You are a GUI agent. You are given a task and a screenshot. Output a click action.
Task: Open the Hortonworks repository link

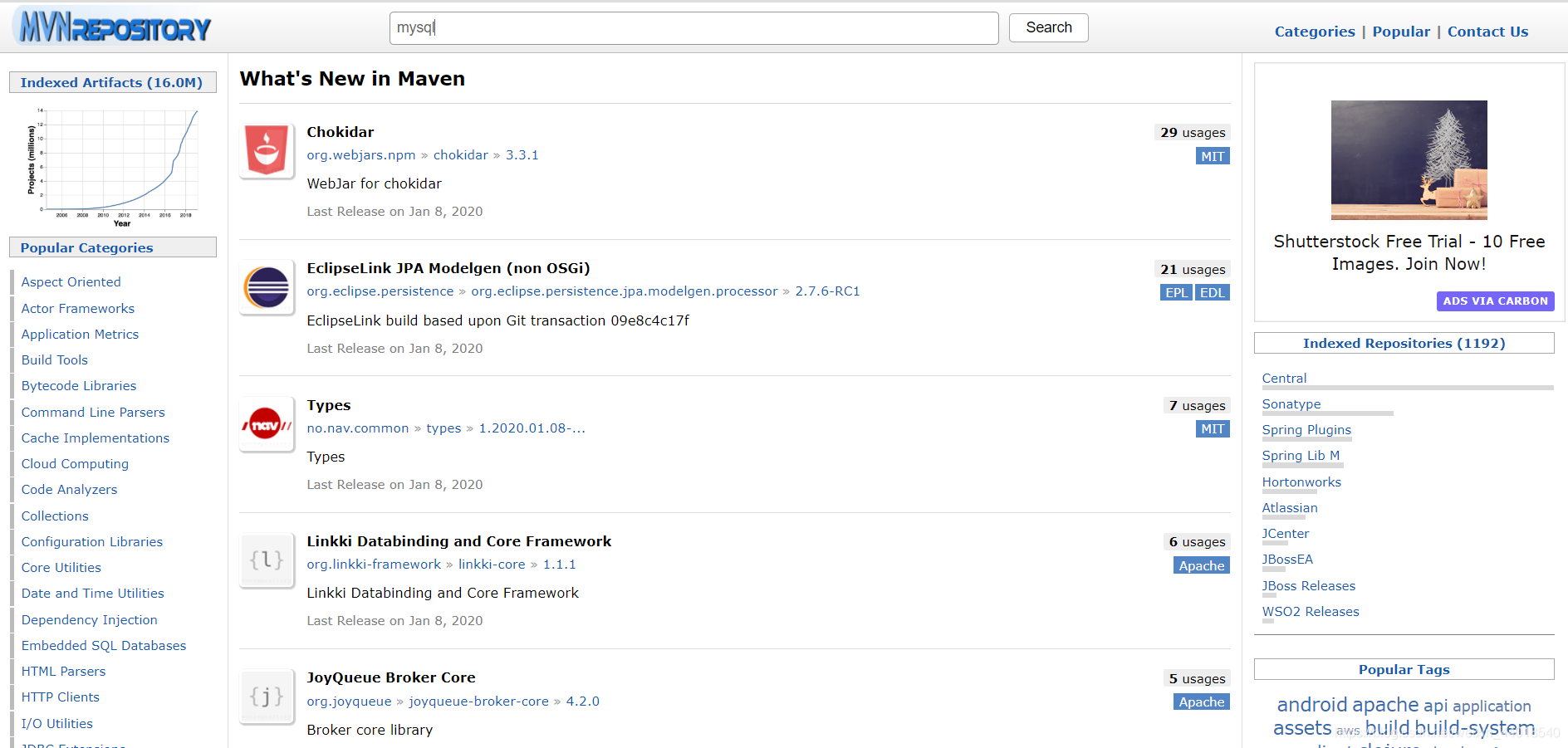1301,482
